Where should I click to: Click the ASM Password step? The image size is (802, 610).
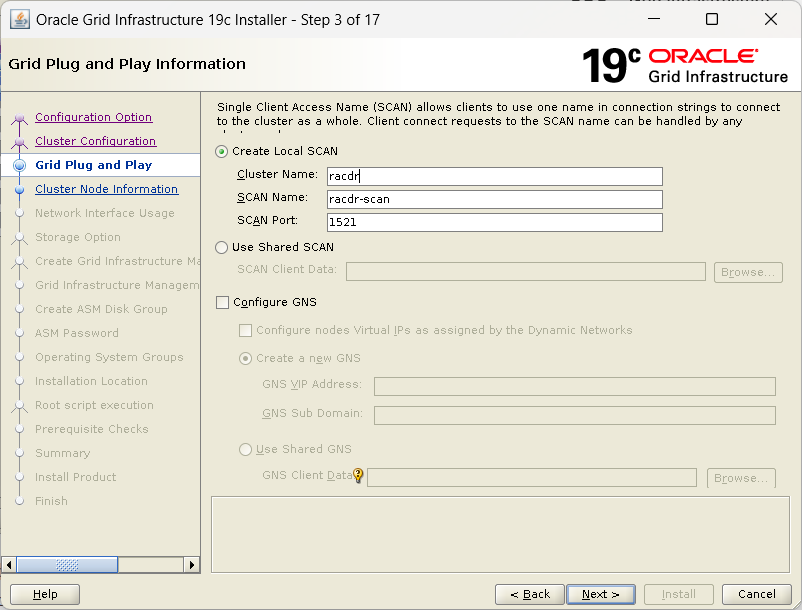click(x=77, y=333)
